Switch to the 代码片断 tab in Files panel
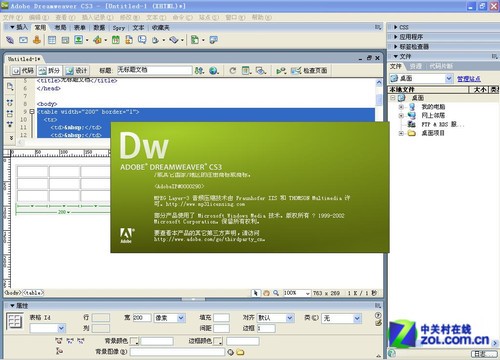The height and width of the screenshot is (360, 500). [441, 66]
